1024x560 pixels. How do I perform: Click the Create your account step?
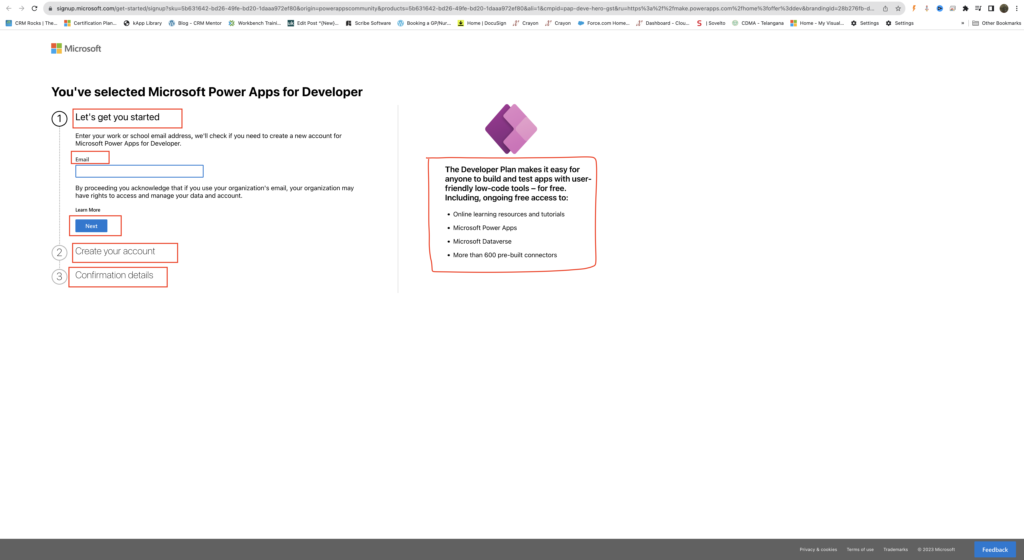[x=115, y=251]
